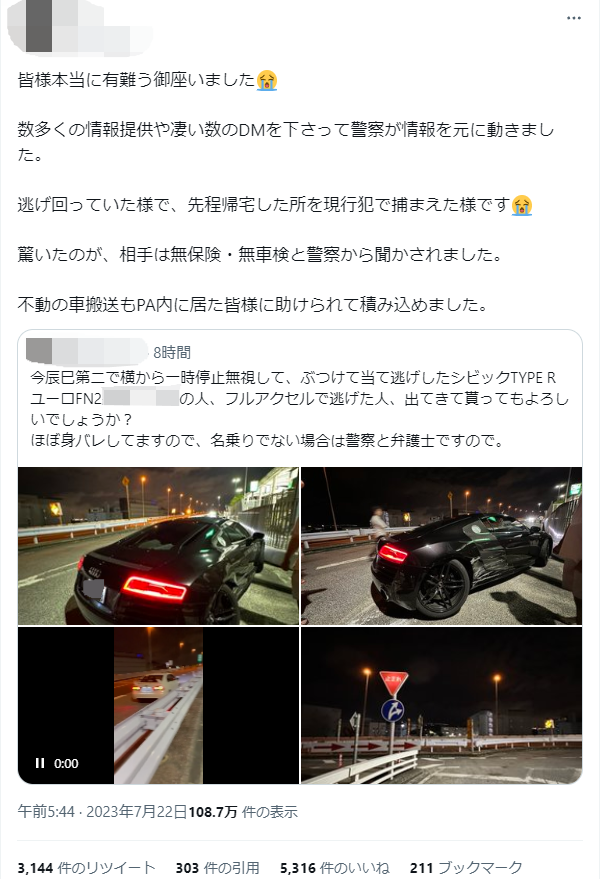The width and height of the screenshot is (600, 879).
Task: Open the quoted tweet author's blurred name
Action: click(87, 351)
